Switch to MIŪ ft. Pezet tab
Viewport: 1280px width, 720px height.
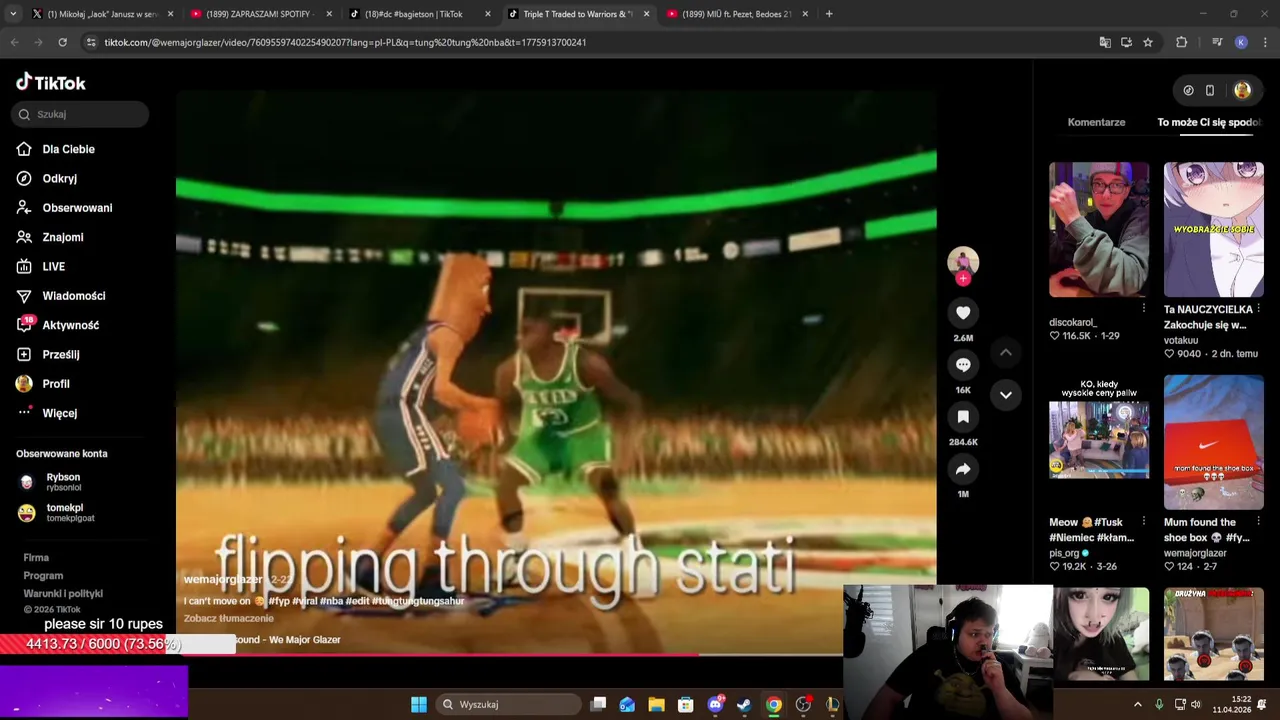[738, 14]
